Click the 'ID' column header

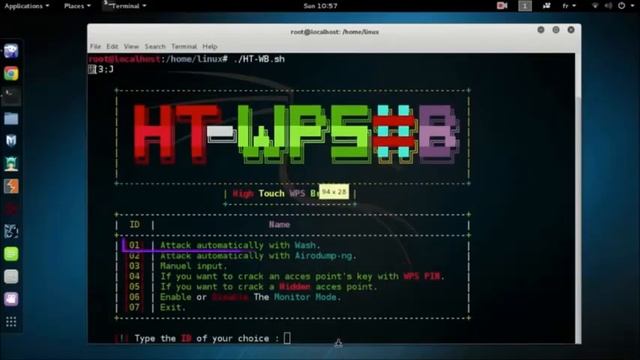tap(134, 224)
